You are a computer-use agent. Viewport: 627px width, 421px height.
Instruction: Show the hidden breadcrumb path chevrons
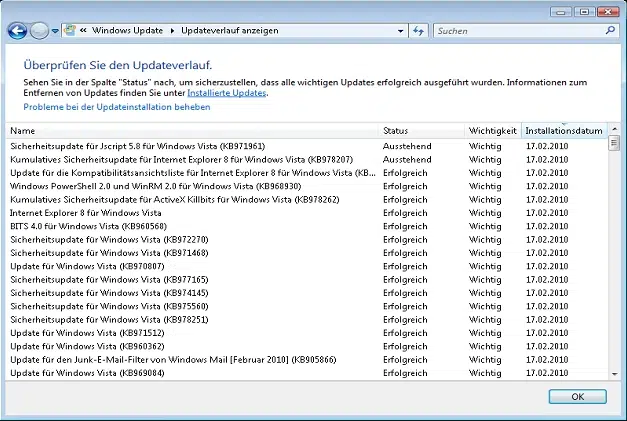click(x=83, y=30)
